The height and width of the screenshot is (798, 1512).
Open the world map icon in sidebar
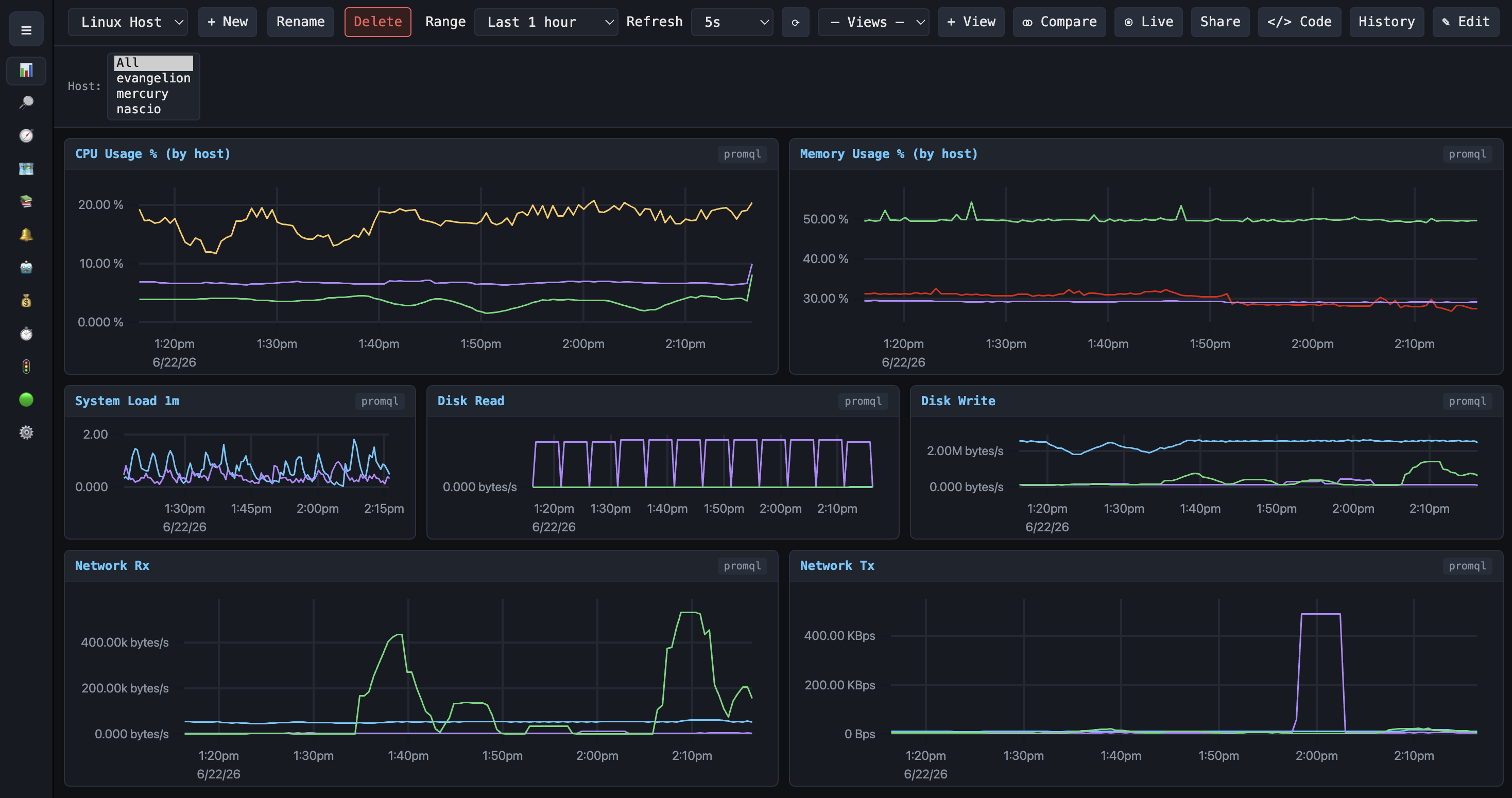click(x=26, y=169)
